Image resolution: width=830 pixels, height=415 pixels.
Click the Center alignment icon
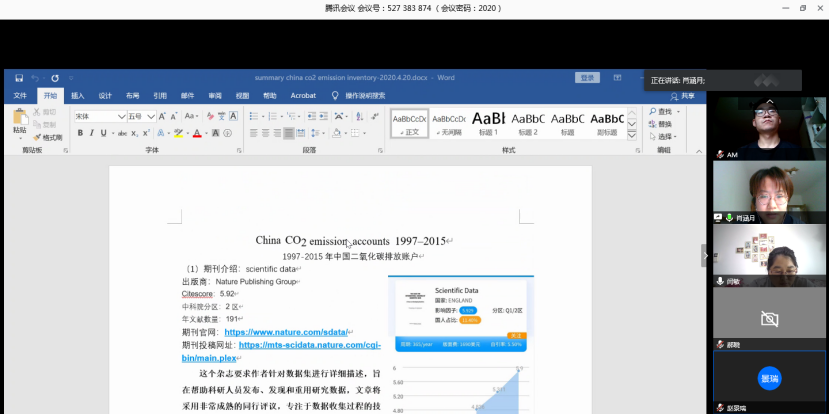click(x=265, y=133)
